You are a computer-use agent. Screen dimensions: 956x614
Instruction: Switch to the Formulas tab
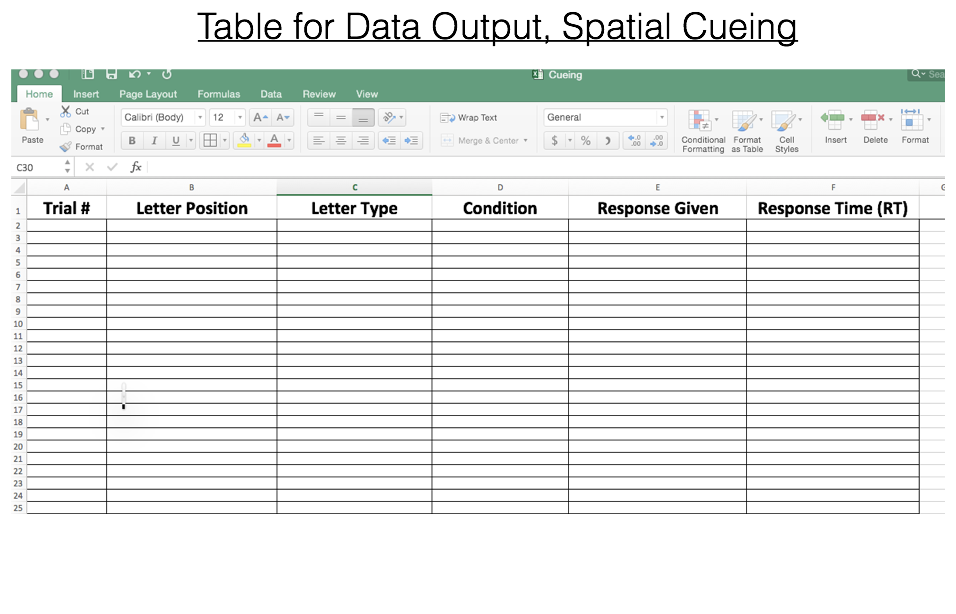coord(219,94)
